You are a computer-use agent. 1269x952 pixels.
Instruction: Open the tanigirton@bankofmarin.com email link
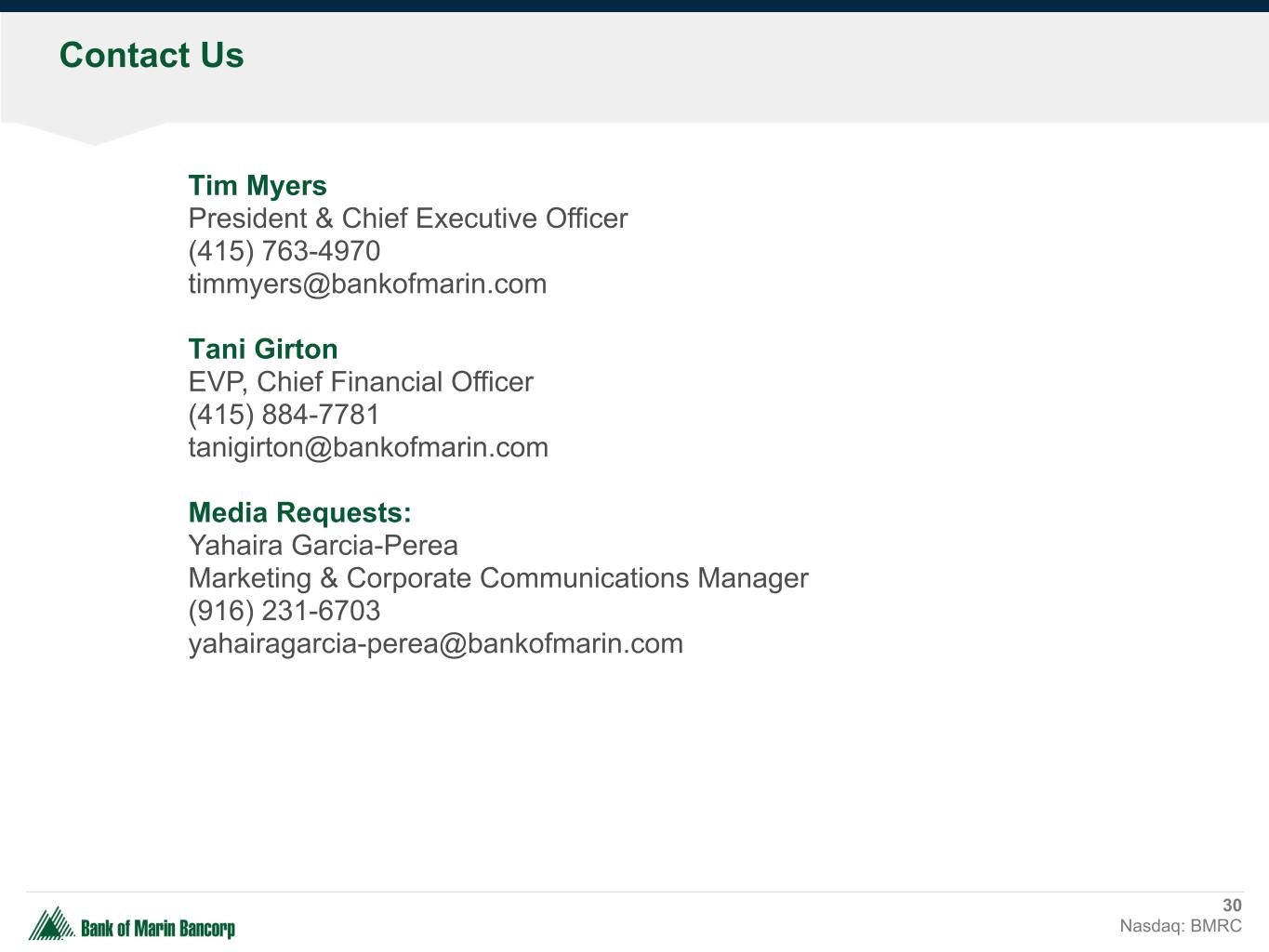tap(368, 447)
